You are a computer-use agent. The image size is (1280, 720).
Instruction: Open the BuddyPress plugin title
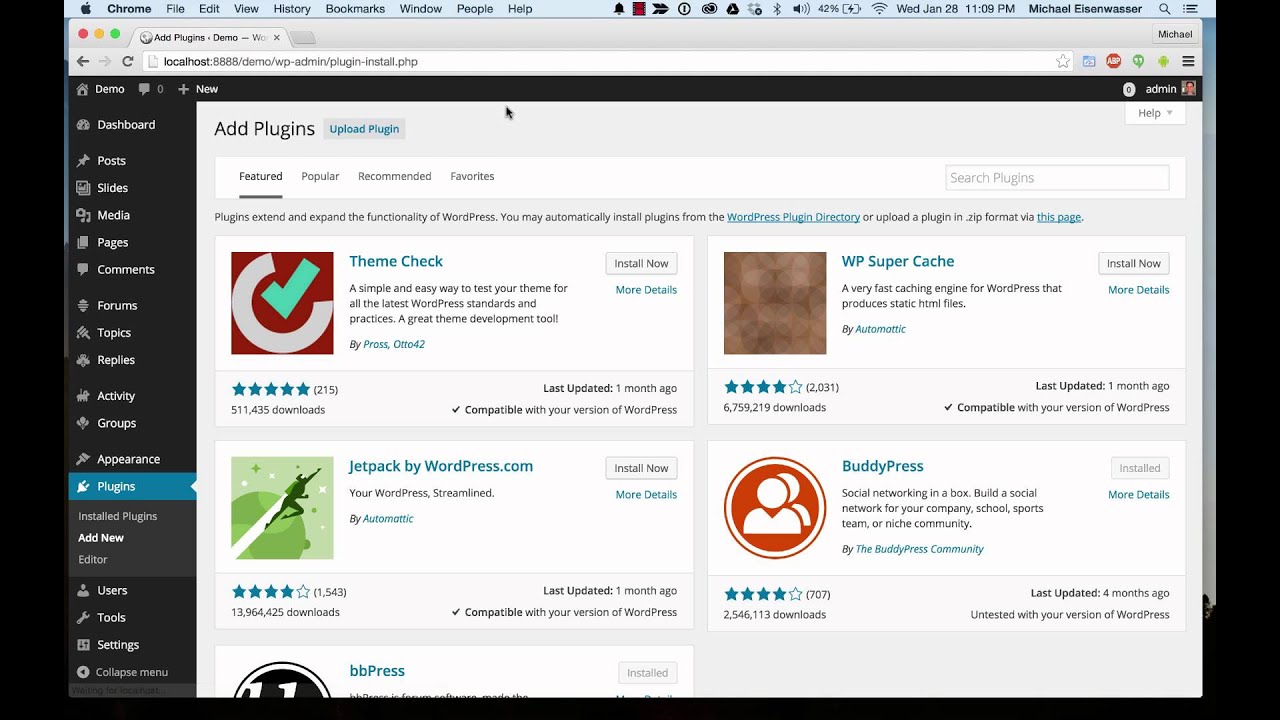click(882, 467)
